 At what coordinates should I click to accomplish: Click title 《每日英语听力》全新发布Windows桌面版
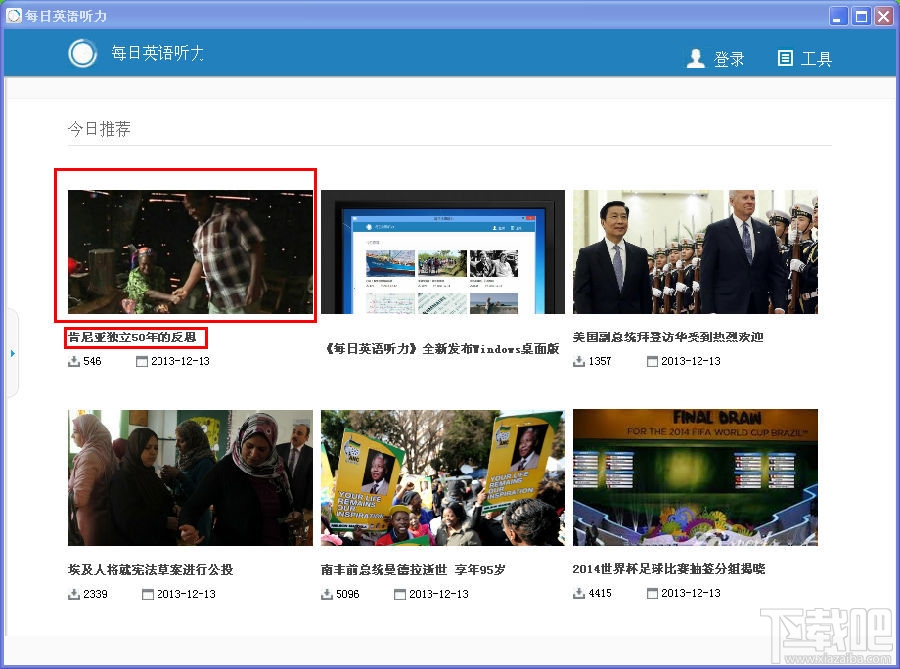tap(441, 349)
